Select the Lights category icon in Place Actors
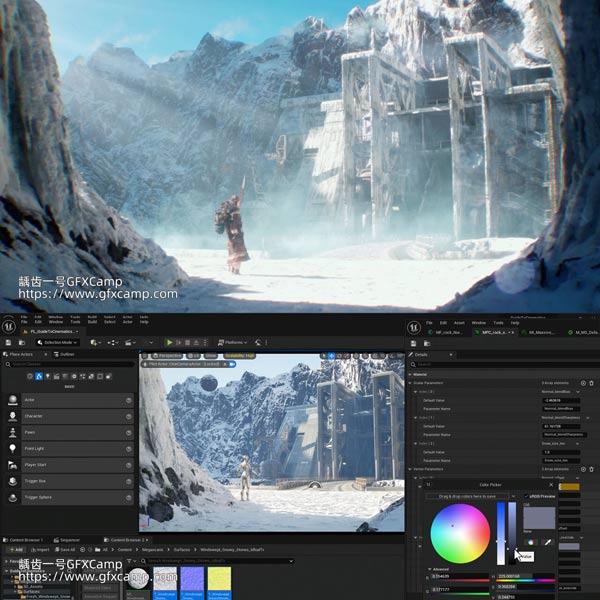This screenshot has height=600, width=600. pos(48,377)
